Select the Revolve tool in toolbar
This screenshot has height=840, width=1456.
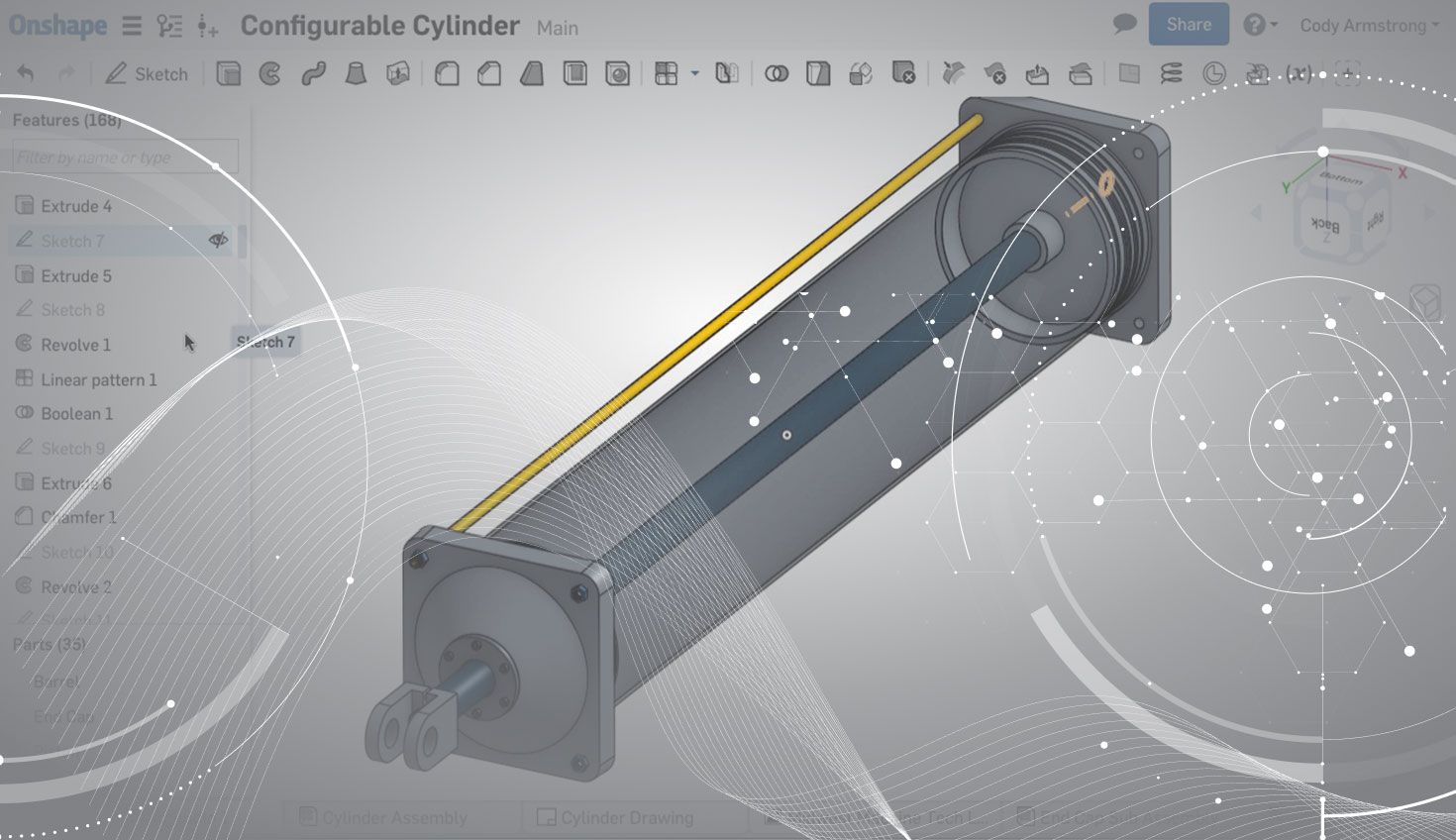tap(270, 74)
